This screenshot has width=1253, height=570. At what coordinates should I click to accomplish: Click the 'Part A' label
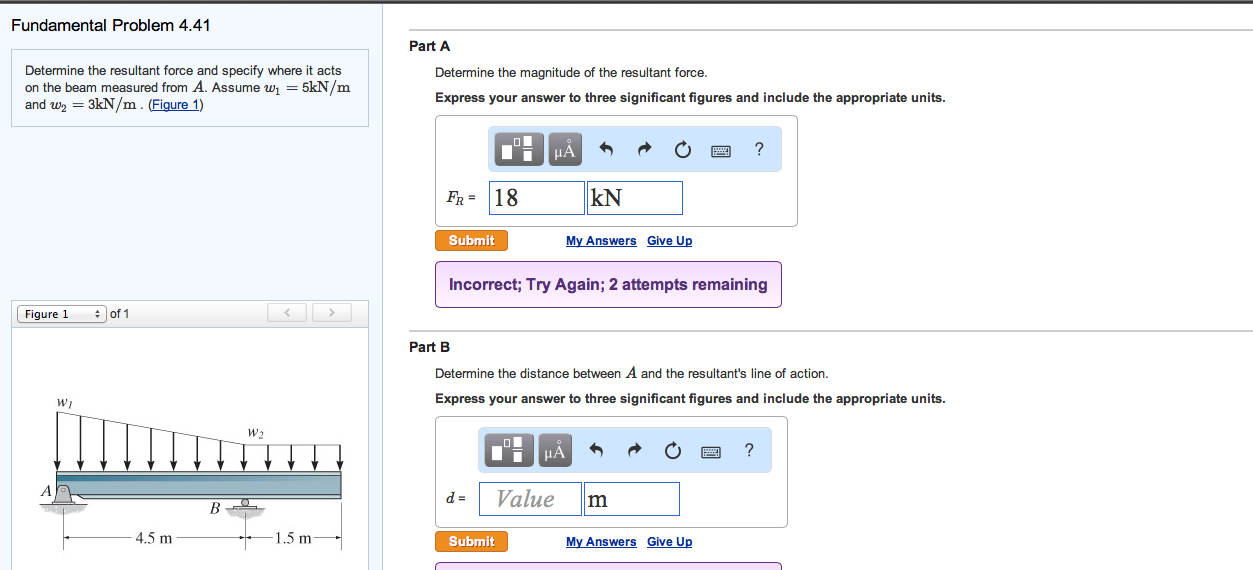pos(430,46)
